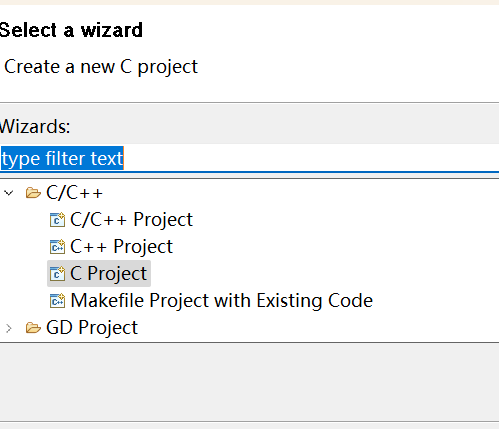
Task: Select the GD Project category label
Action: click(92, 328)
